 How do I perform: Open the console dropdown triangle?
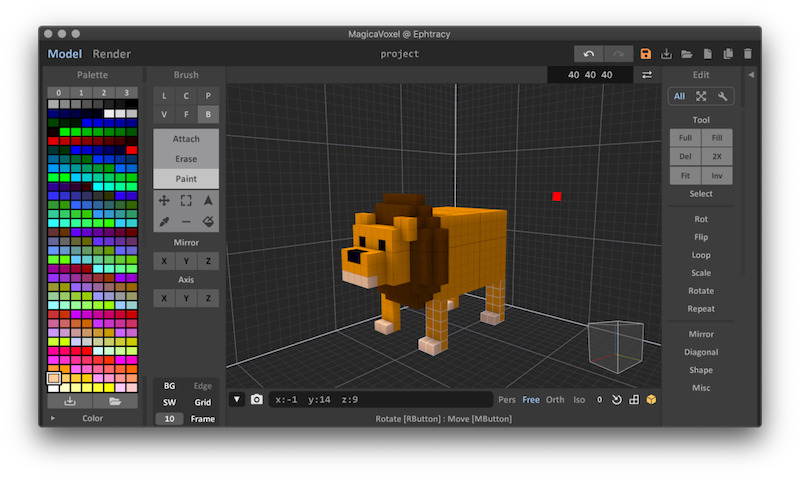coord(237,399)
